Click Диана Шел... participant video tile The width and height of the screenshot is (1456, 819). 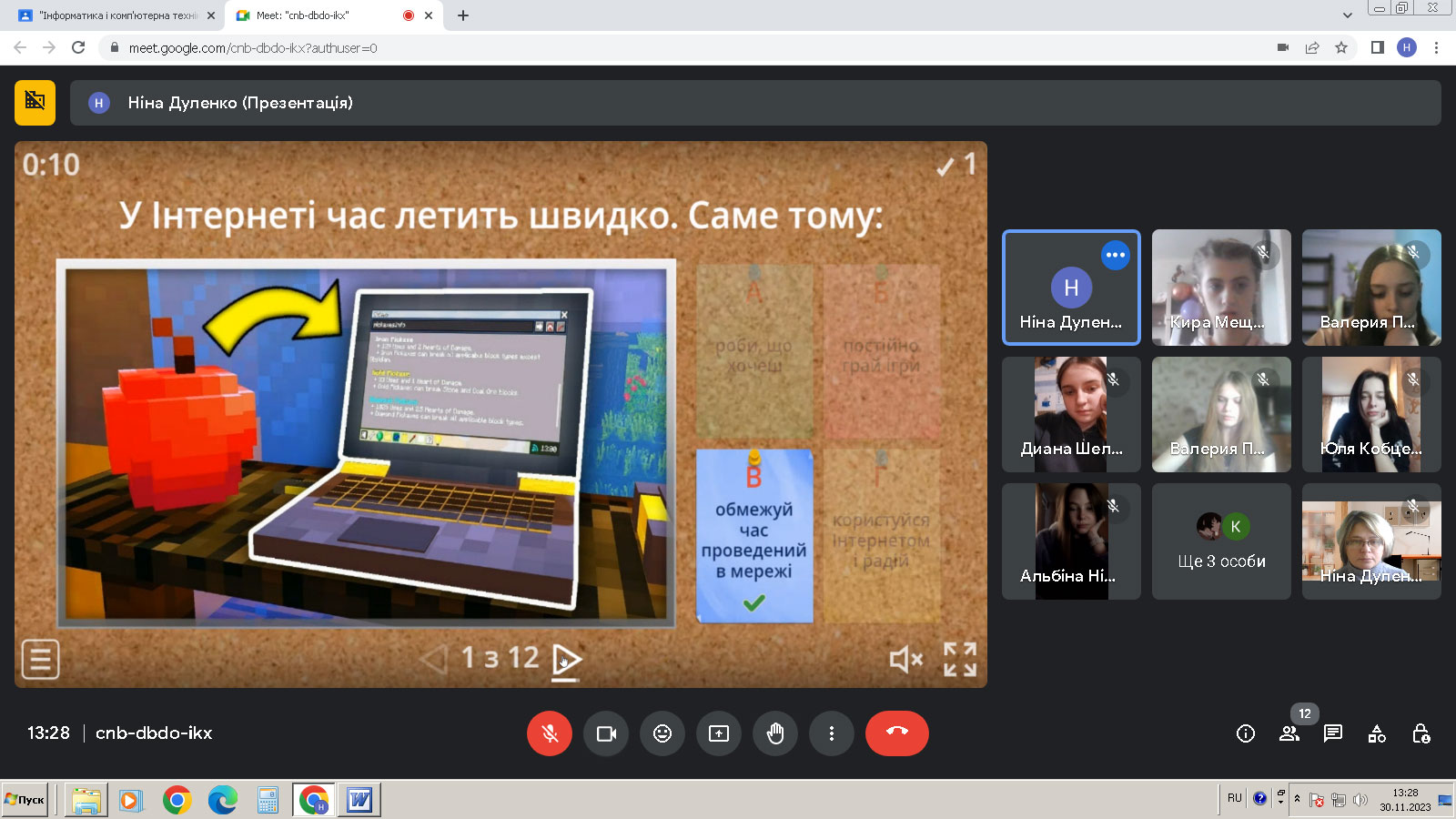[x=1071, y=414]
